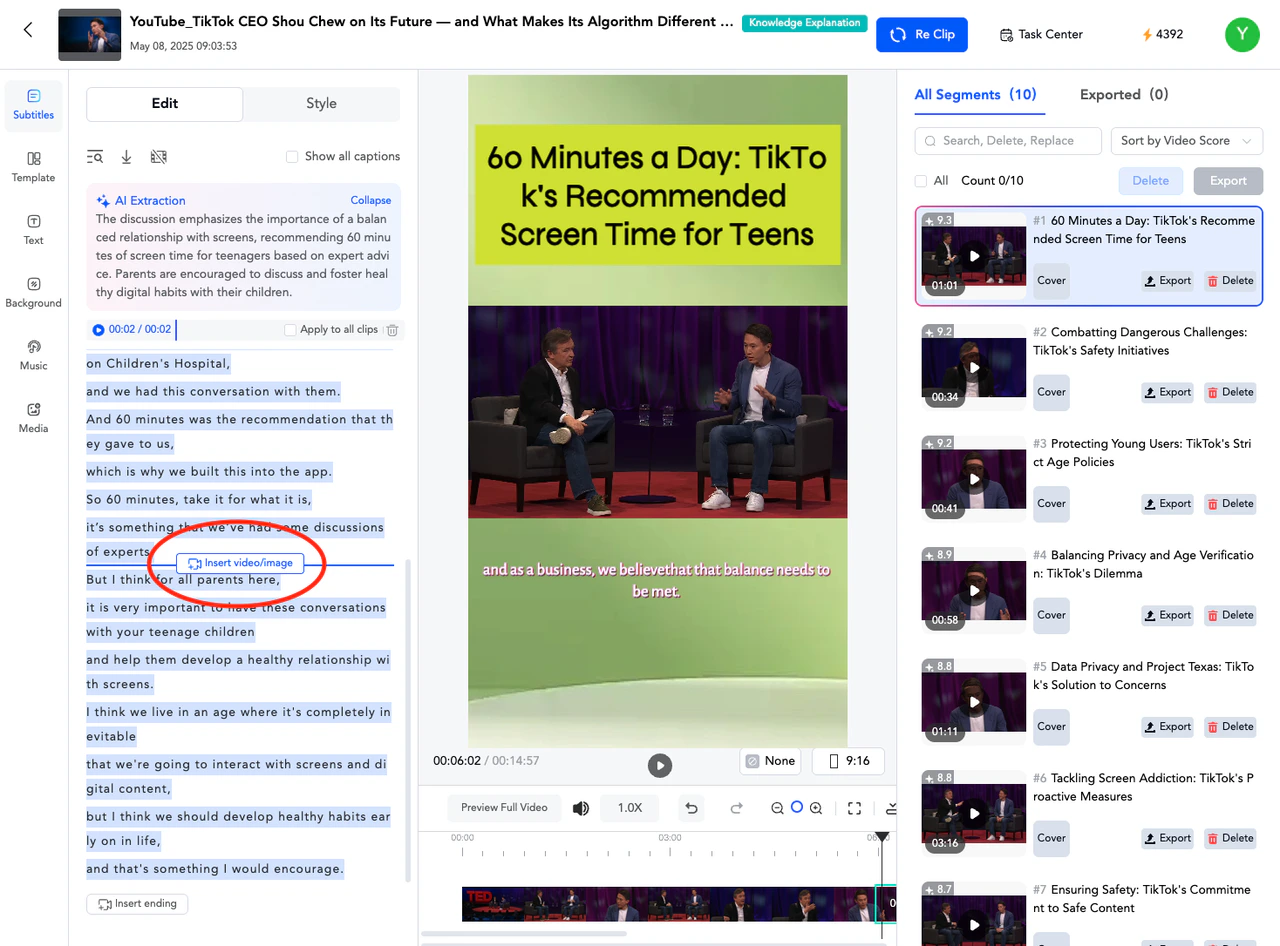This screenshot has height=946, width=1280.
Task: Delete segment #6 Tackling Screen Addiction
Action: click(1230, 838)
